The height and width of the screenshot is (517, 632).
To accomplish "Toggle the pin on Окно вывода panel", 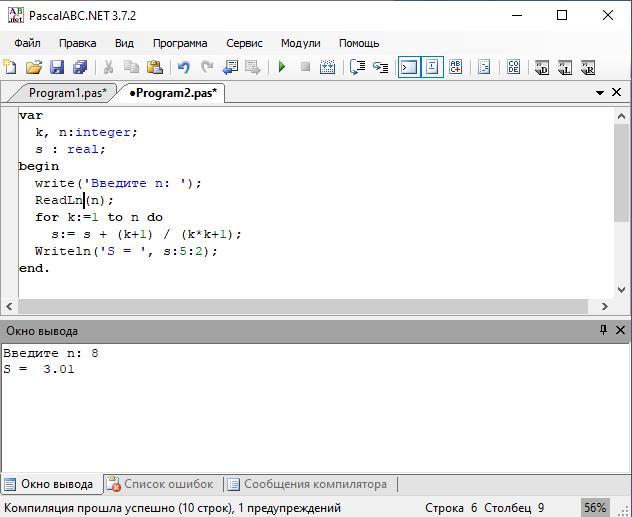I will pos(603,330).
